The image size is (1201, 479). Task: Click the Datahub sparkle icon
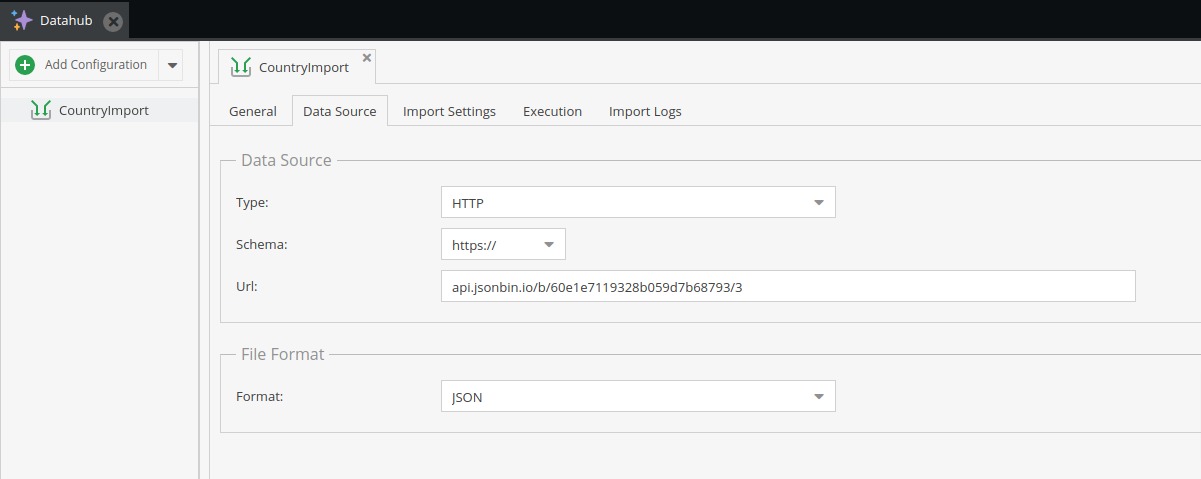(x=22, y=20)
